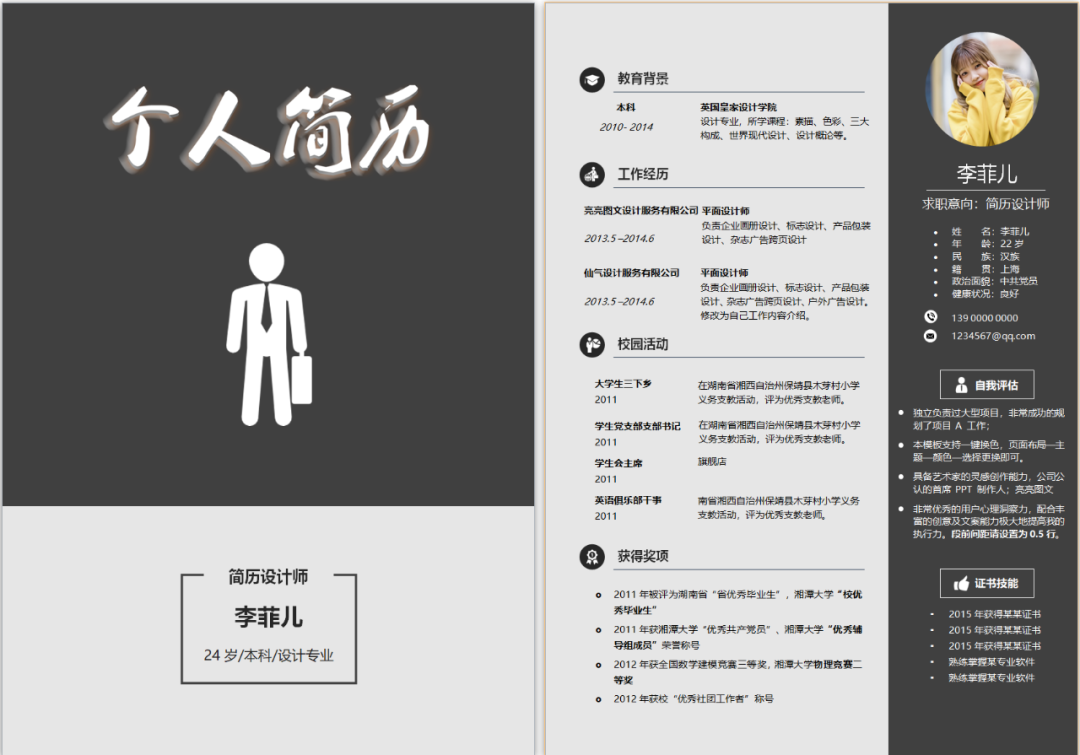
Task: Click the 2012 年获全国数学建模竞赛 award line
Action: point(738,672)
